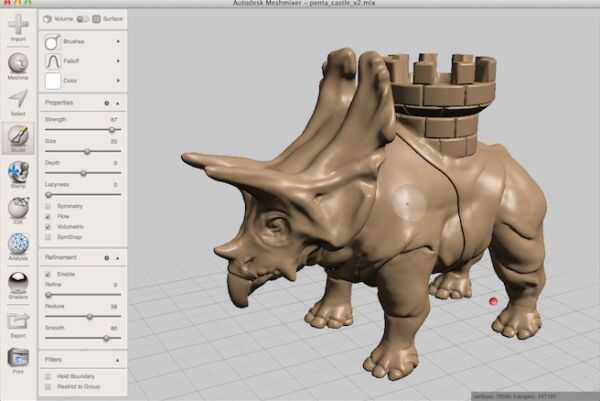The image size is (600, 401).
Task: Activate the Select tool
Action: coord(18,102)
